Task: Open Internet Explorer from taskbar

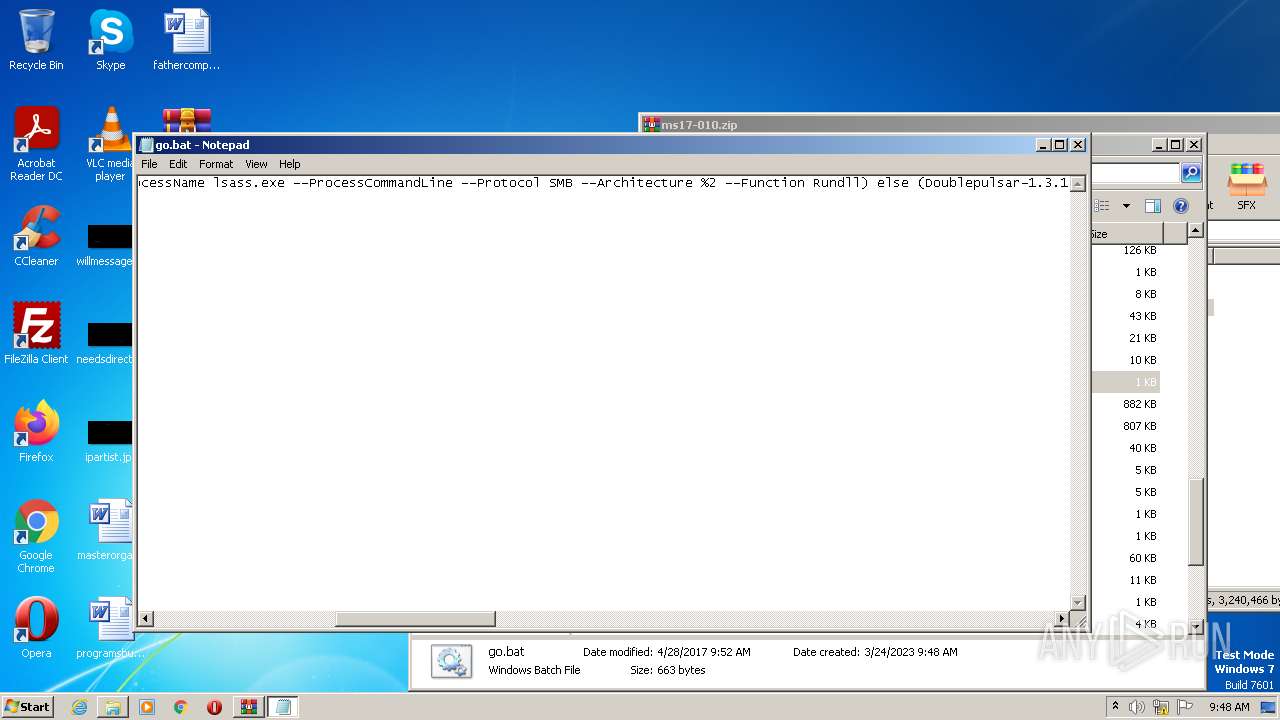Action: click(79, 707)
